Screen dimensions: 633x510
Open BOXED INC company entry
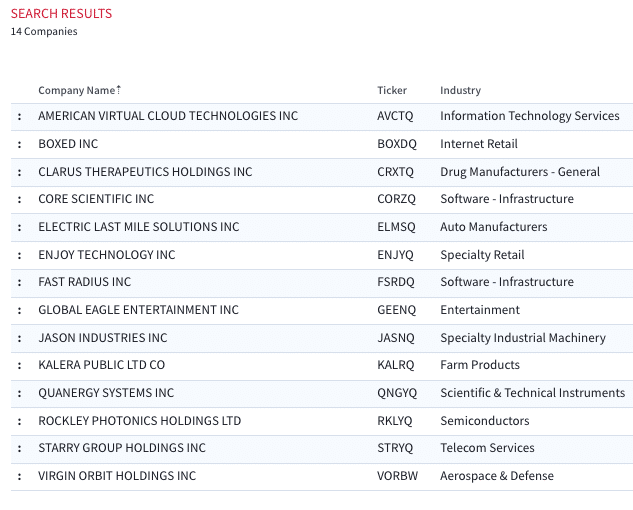tap(68, 144)
